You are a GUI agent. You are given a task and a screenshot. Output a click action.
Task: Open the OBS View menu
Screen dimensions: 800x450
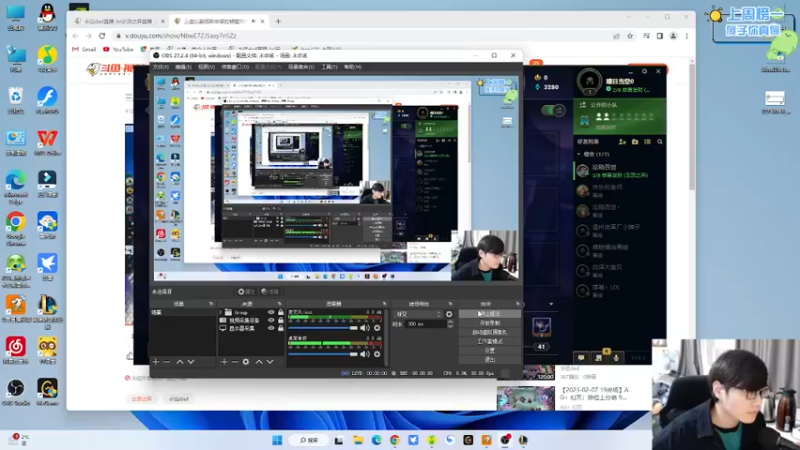(x=206, y=67)
